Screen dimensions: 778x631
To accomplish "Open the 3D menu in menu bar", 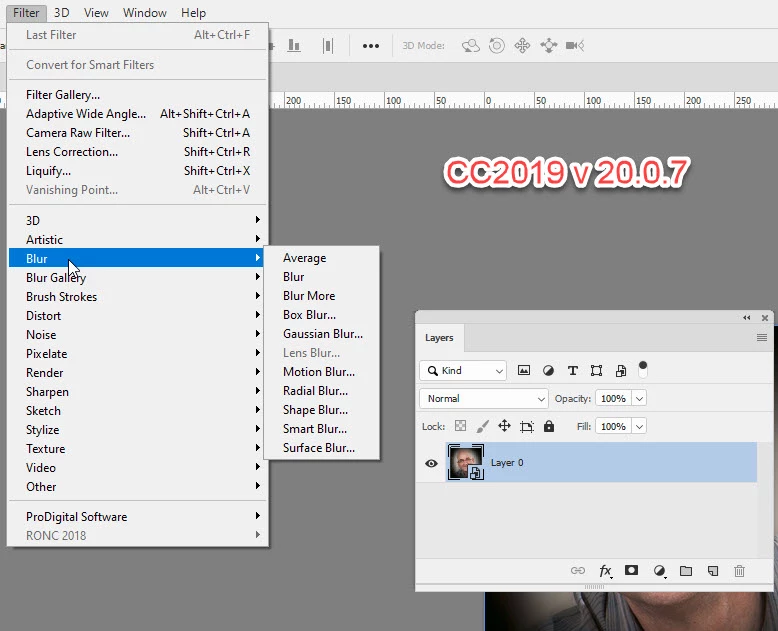I will pyautogui.click(x=62, y=12).
